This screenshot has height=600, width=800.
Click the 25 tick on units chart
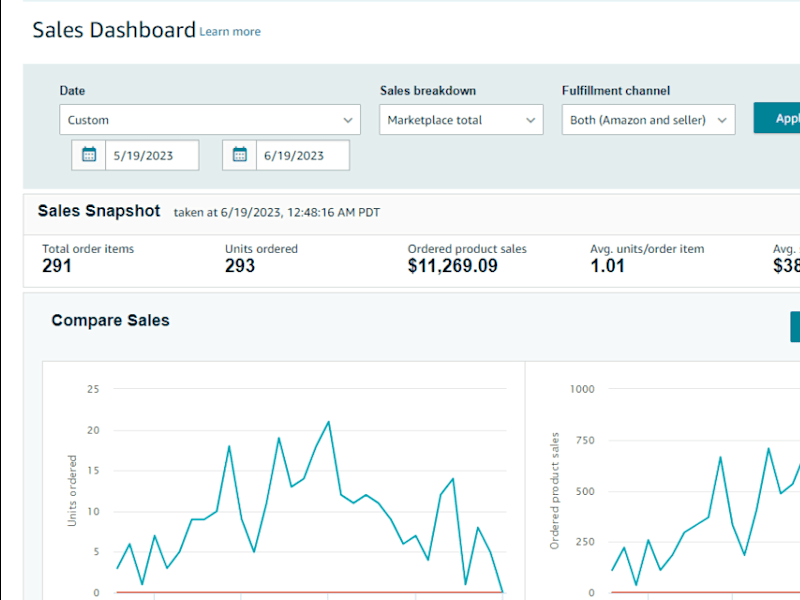93,389
